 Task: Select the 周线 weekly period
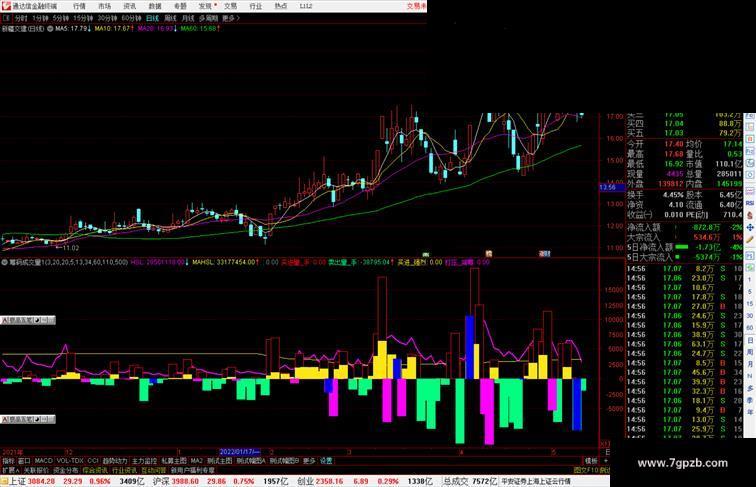coord(170,18)
